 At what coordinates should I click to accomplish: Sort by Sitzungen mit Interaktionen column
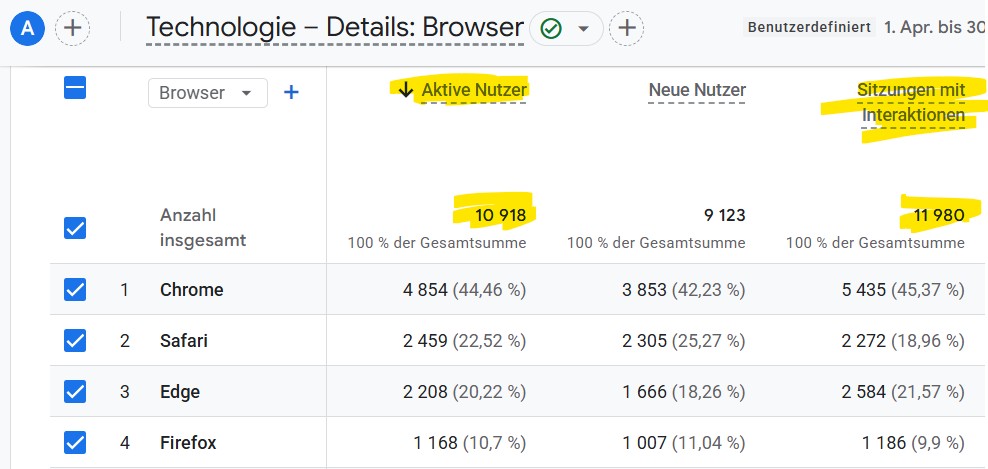coord(912,103)
